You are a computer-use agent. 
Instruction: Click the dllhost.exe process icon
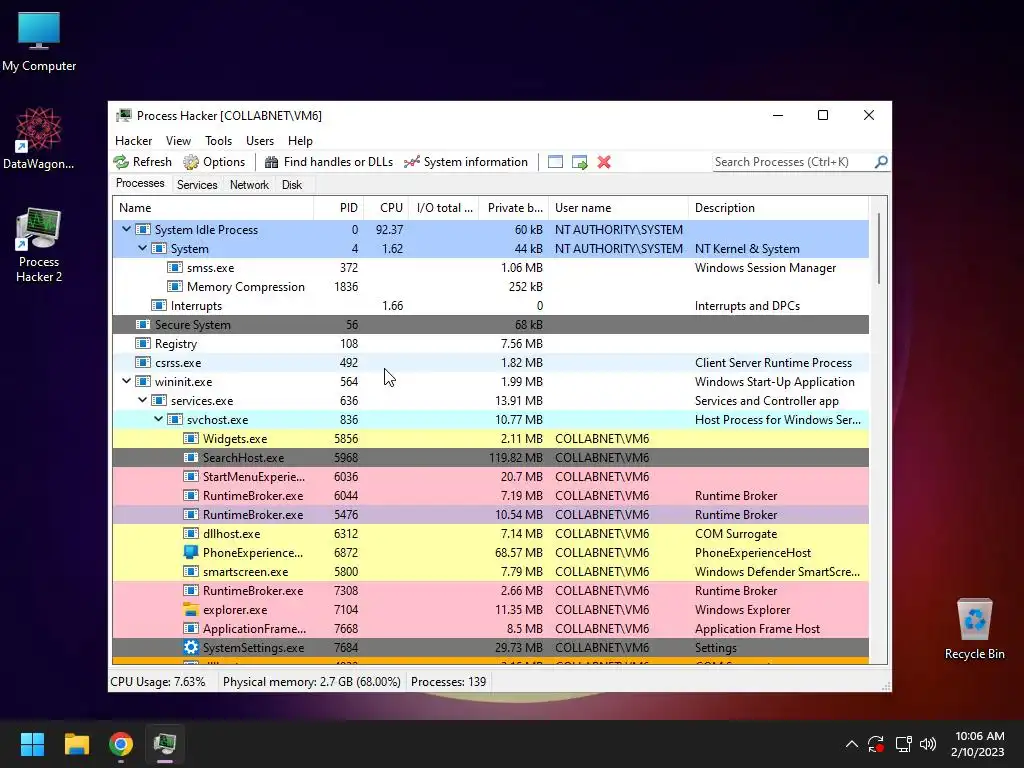(191, 534)
